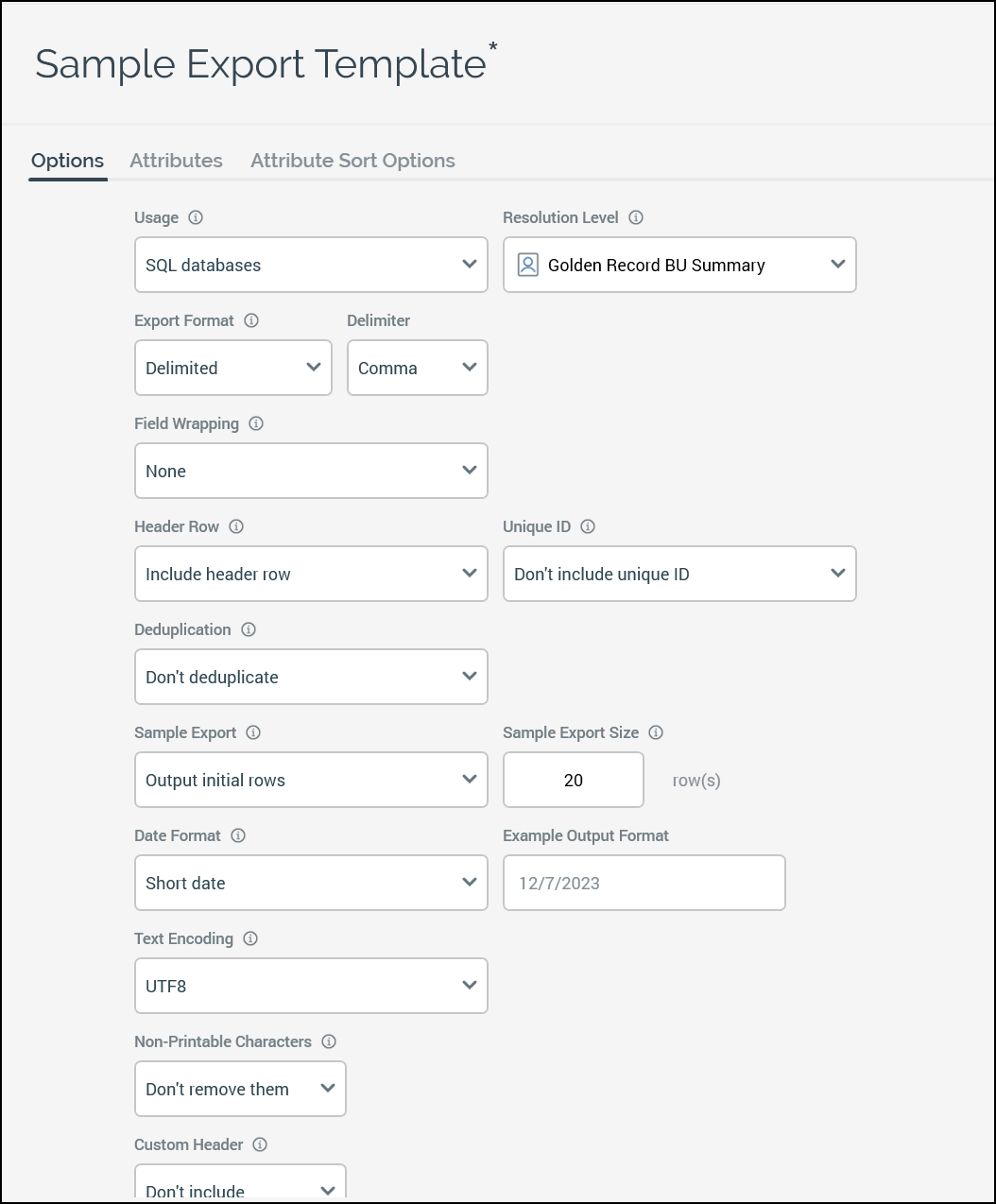This screenshot has width=996, height=1204.
Task: Open the Usage dropdown showing SQL databases
Action: pyautogui.click(x=311, y=265)
